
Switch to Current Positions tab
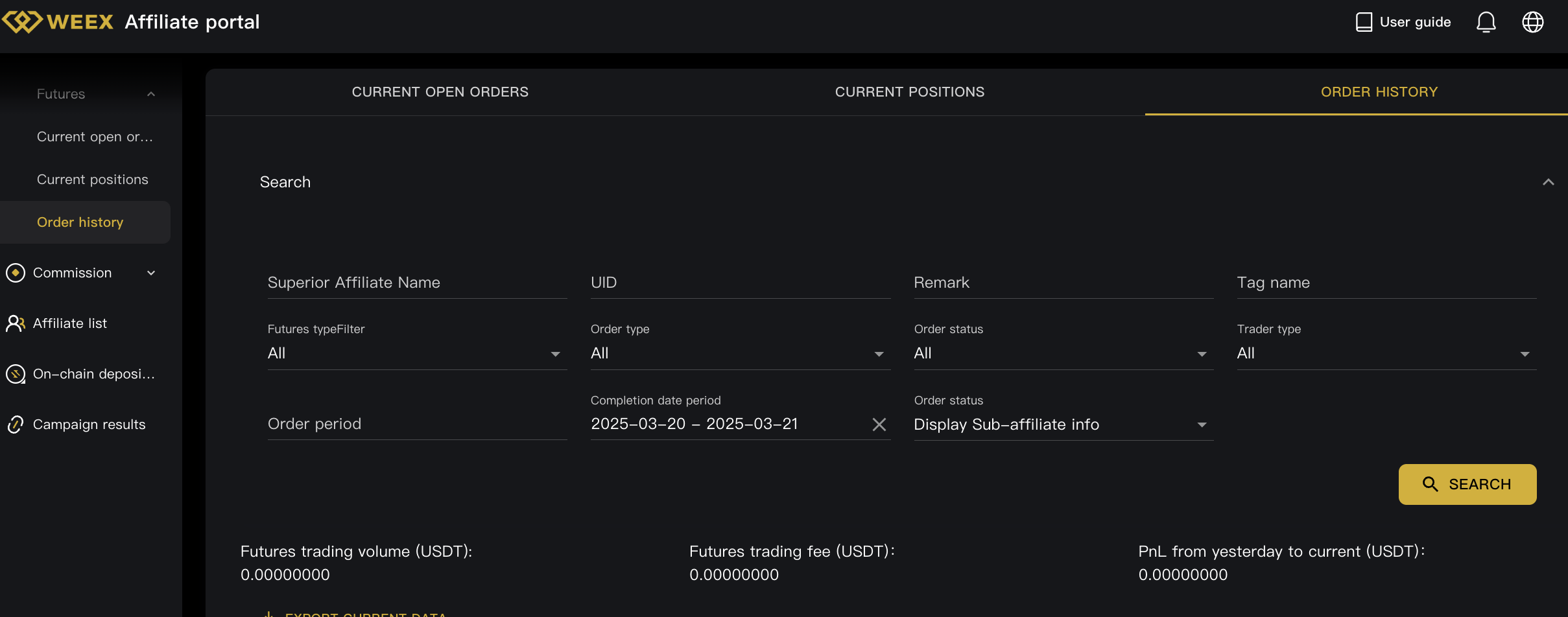pyautogui.click(x=909, y=92)
